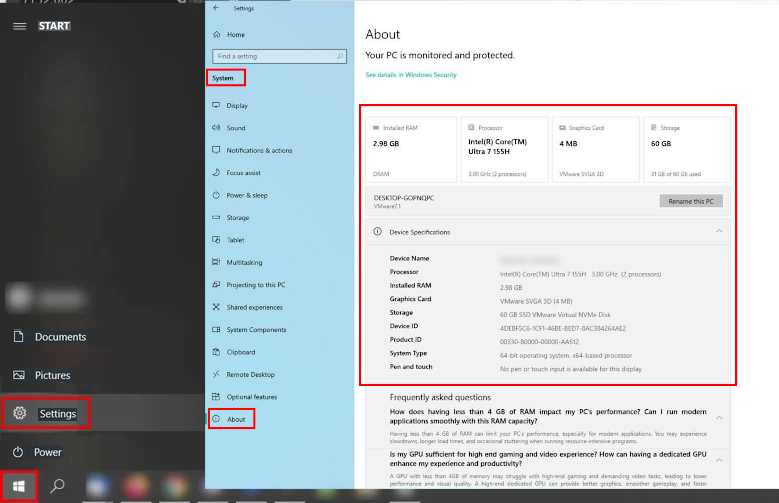Go to Notifications & actions

(x=259, y=150)
